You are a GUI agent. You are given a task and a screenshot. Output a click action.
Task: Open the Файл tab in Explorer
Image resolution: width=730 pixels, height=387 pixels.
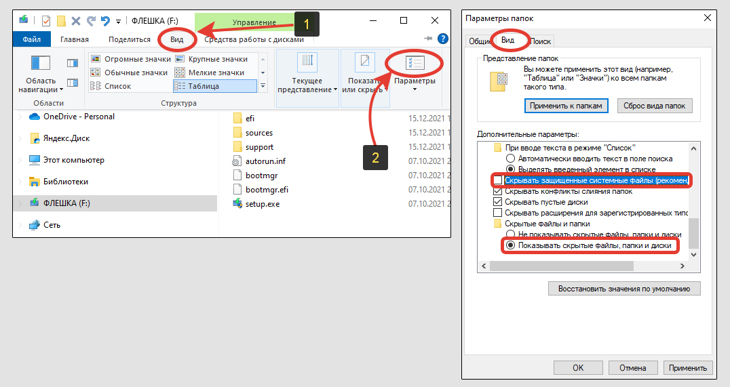point(32,39)
